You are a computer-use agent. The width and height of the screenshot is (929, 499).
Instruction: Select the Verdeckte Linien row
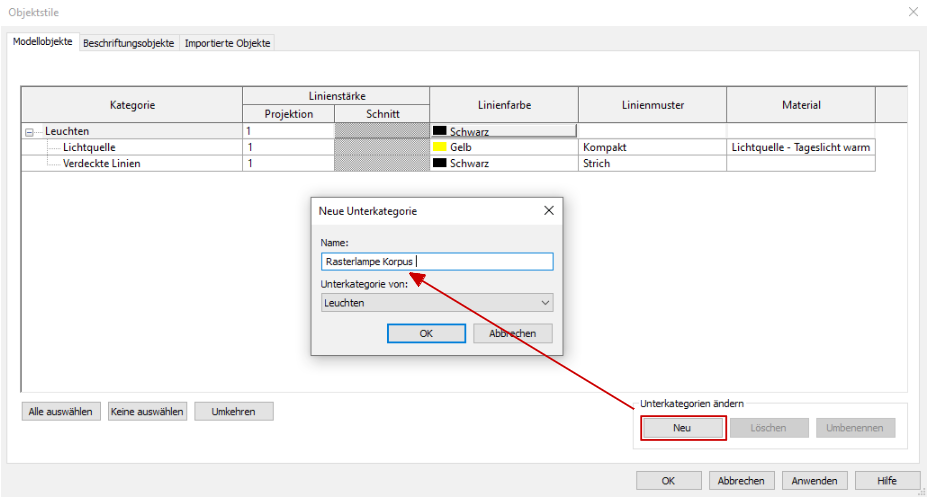(101, 163)
